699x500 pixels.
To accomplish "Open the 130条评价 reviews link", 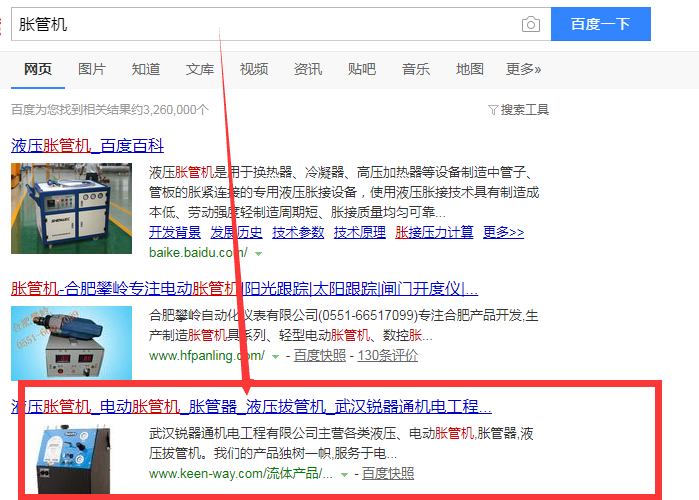I will [x=387, y=356].
